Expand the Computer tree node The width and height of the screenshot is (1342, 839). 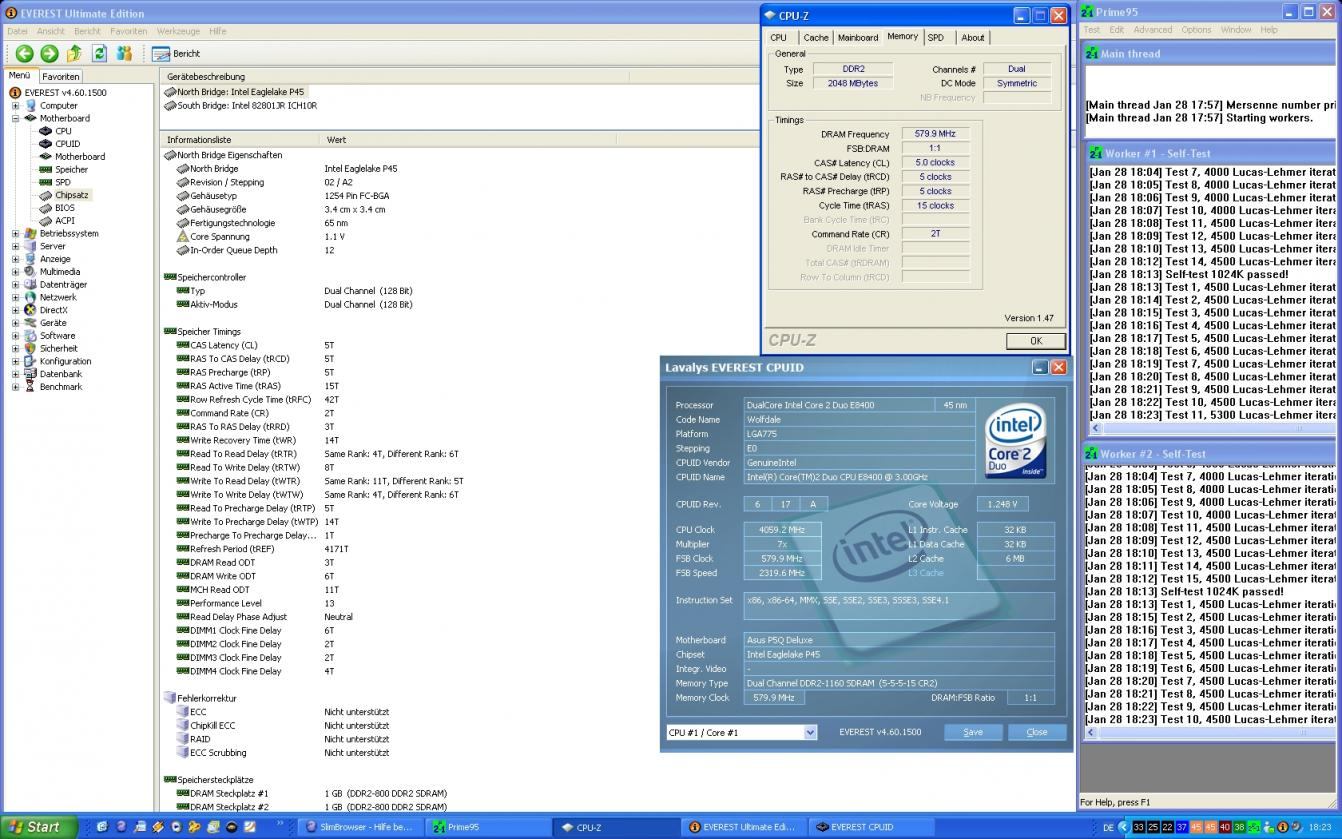pyautogui.click(x=15, y=105)
